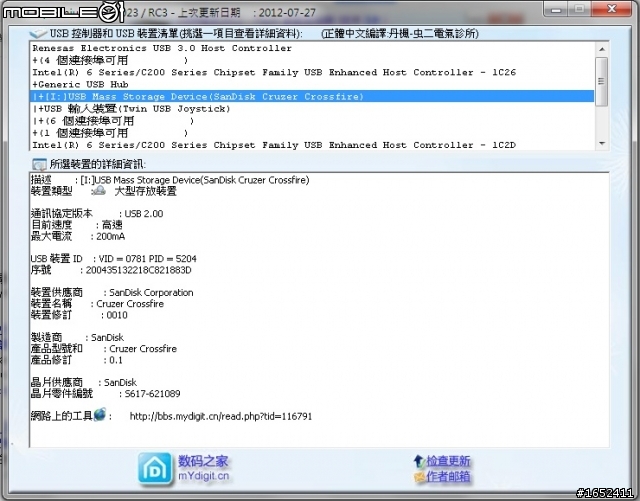Select Renesas Electronics USB 3.0 Host Controller row

pyautogui.click(x=312, y=48)
